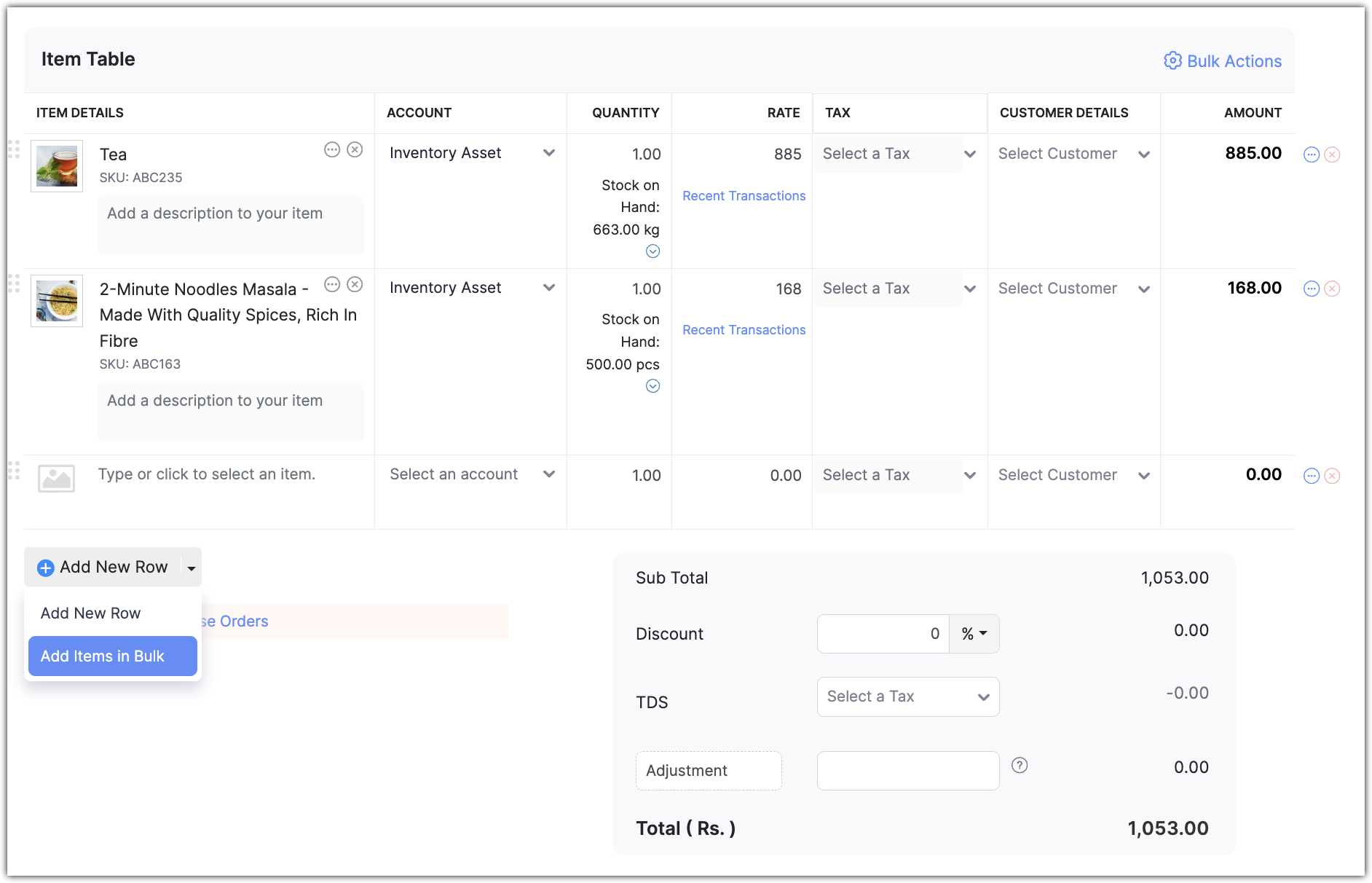Click the Adjustment help question icon

point(1020,765)
